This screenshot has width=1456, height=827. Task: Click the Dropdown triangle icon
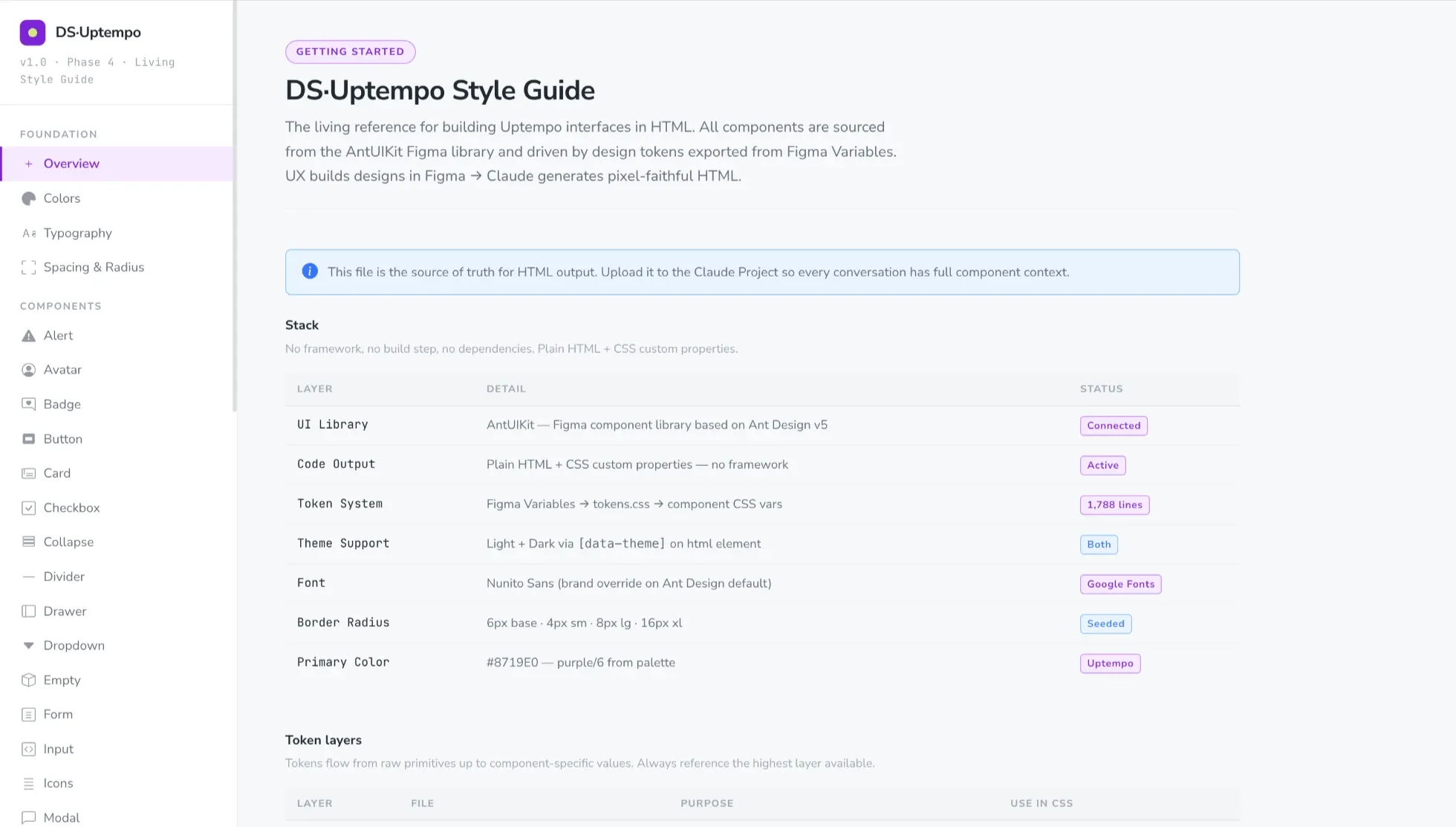(28, 646)
